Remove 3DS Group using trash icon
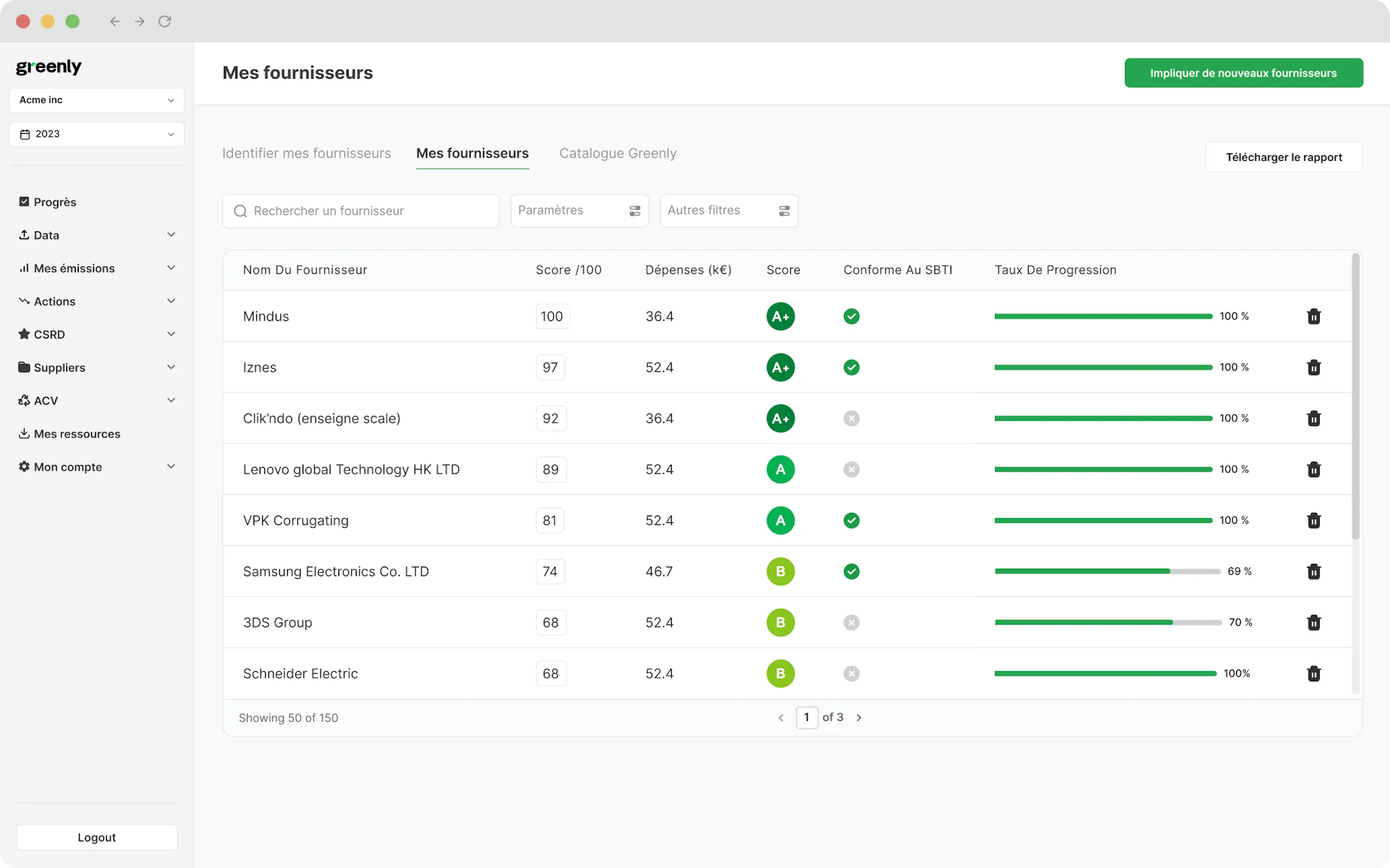Viewport: 1390px width, 868px height. point(1313,623)
